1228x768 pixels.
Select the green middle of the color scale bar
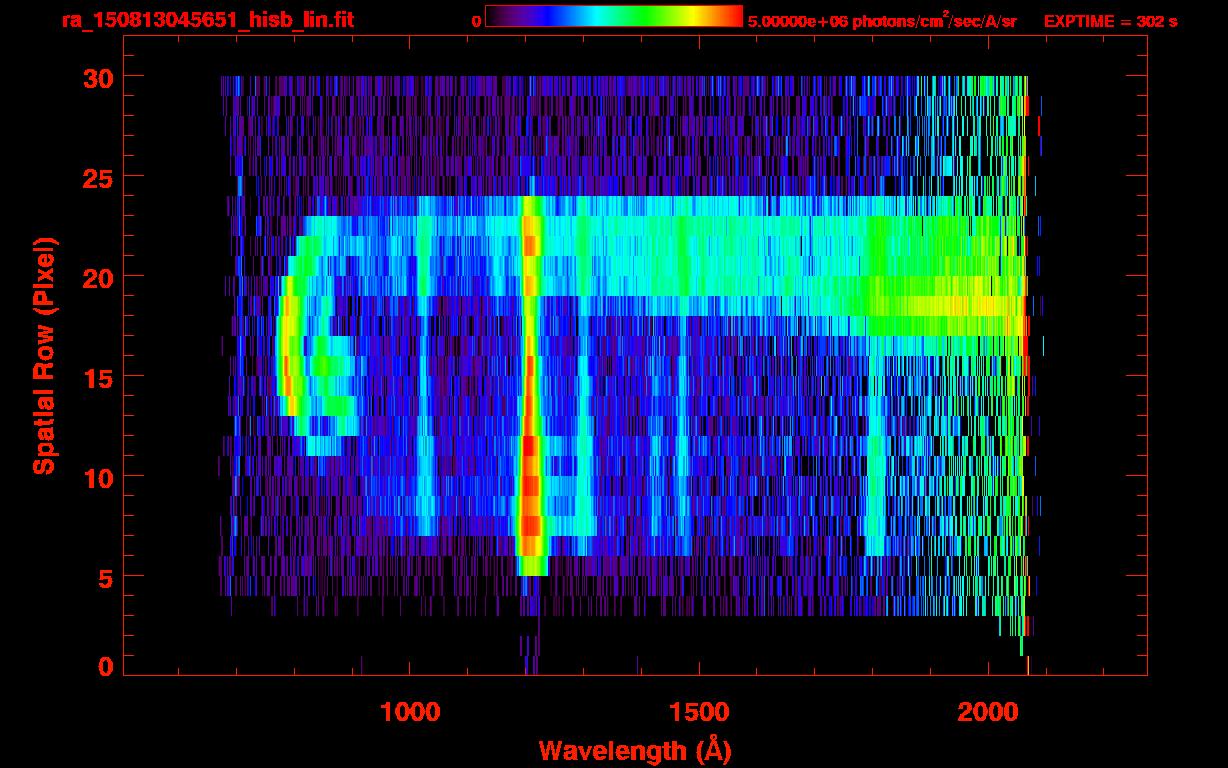pyautogui.click(x=620, y=17)
